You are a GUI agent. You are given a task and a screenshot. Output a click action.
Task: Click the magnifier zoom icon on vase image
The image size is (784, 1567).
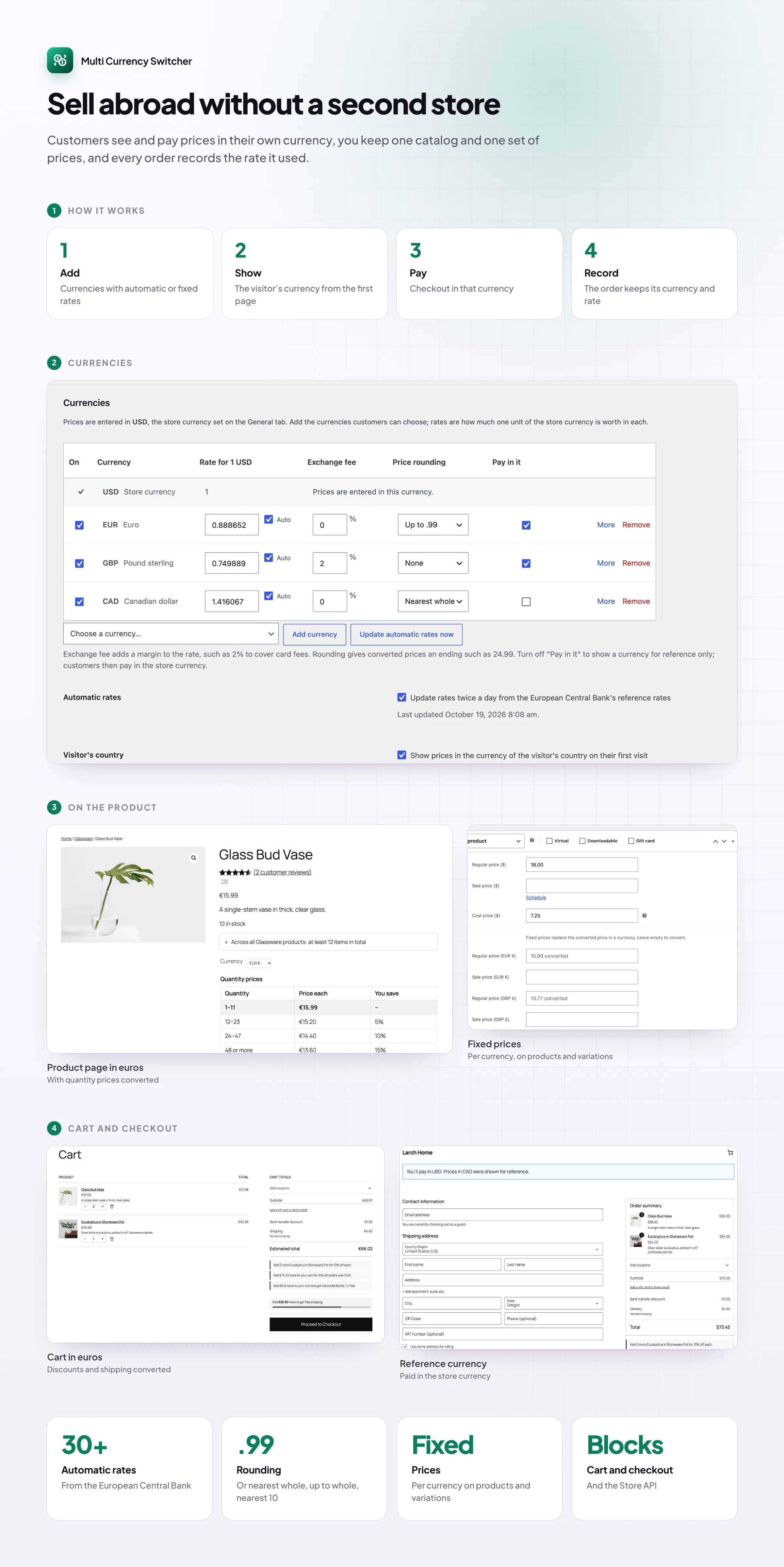pos(194,858)
